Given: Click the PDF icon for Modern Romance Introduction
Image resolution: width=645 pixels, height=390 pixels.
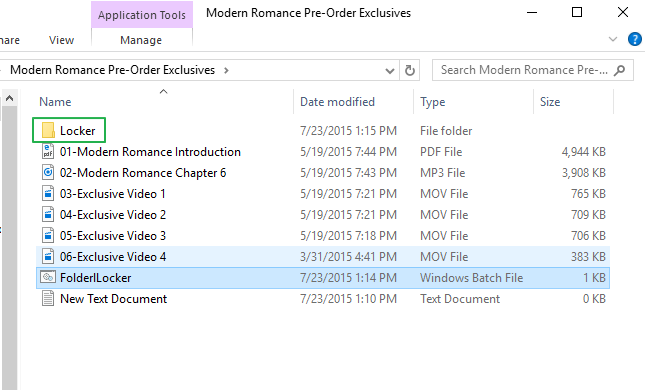Looking at the screenshot, I should 48,151.
